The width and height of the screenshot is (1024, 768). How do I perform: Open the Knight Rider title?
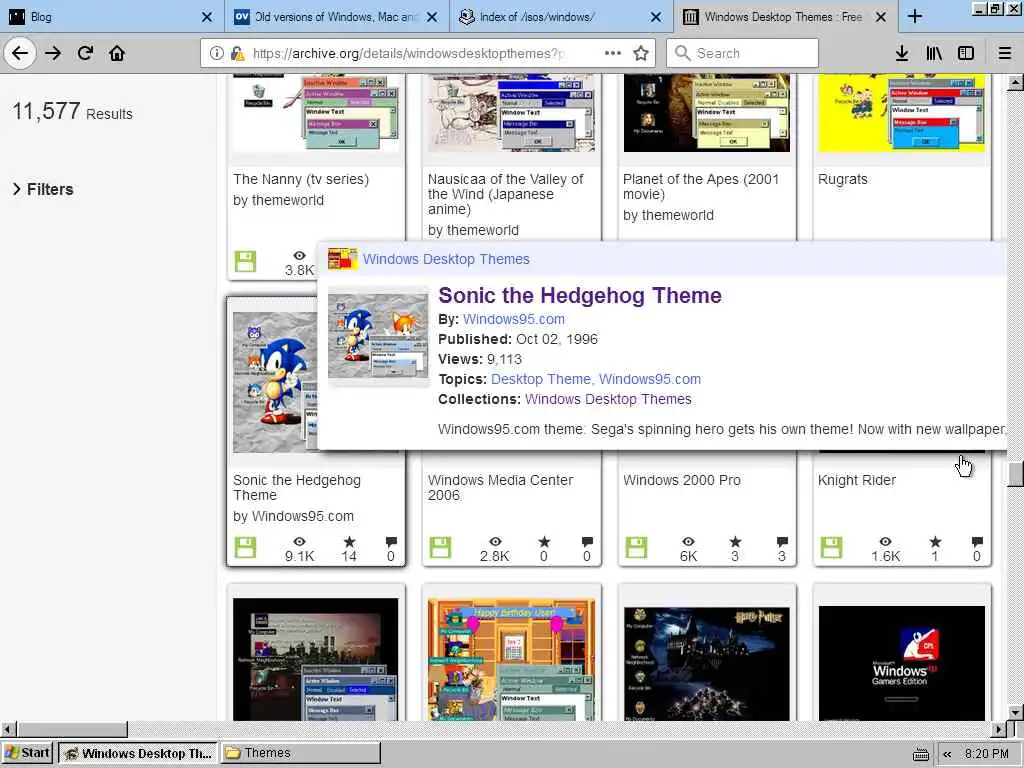coord(857,481)
